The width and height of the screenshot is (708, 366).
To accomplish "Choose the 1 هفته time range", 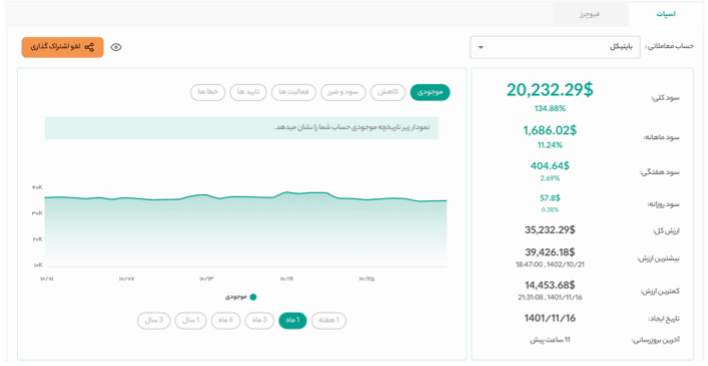I will pos(329,320).
